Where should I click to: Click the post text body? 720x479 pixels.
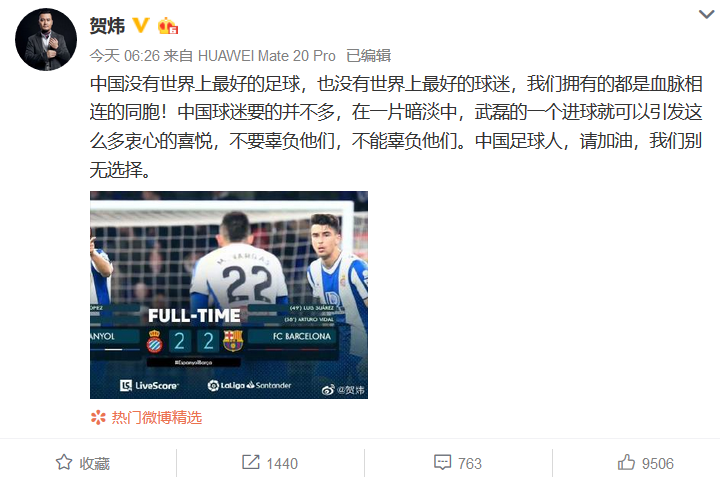pos(396,127)
